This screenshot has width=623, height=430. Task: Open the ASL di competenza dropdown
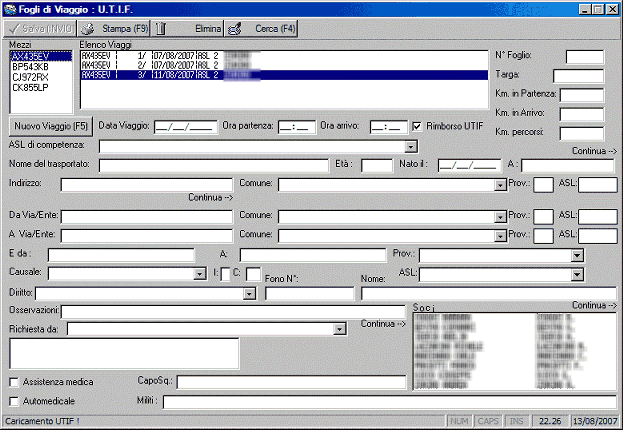tap(411, 147)
